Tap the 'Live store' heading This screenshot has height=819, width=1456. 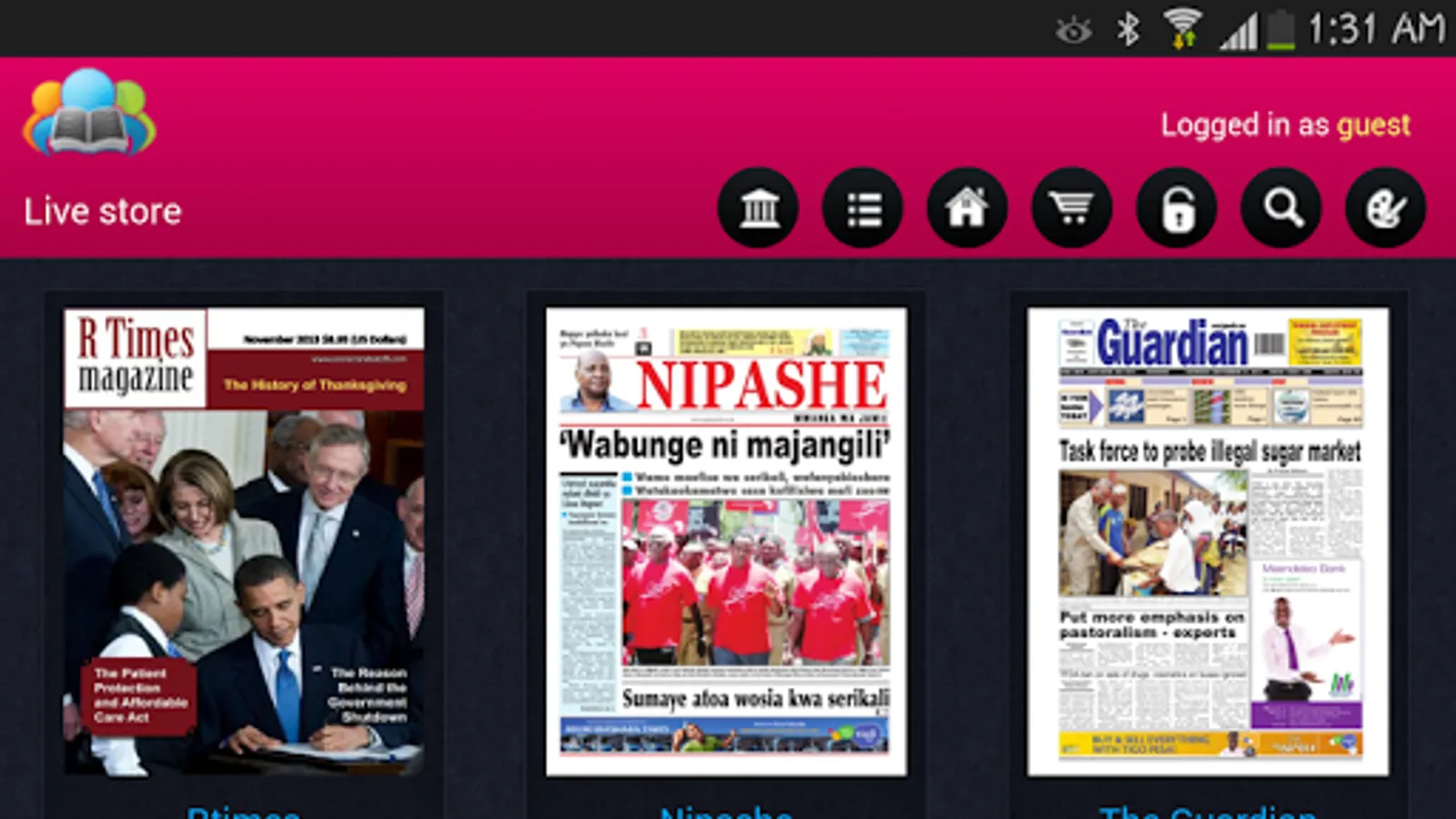coord(103,212)
